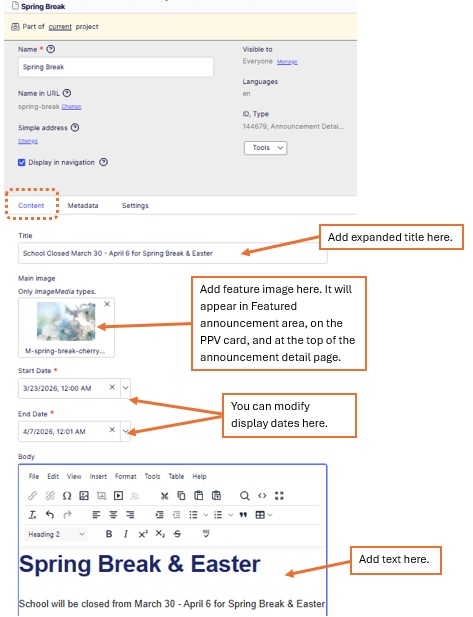Click the Change link under Simple address

[28, 141]
